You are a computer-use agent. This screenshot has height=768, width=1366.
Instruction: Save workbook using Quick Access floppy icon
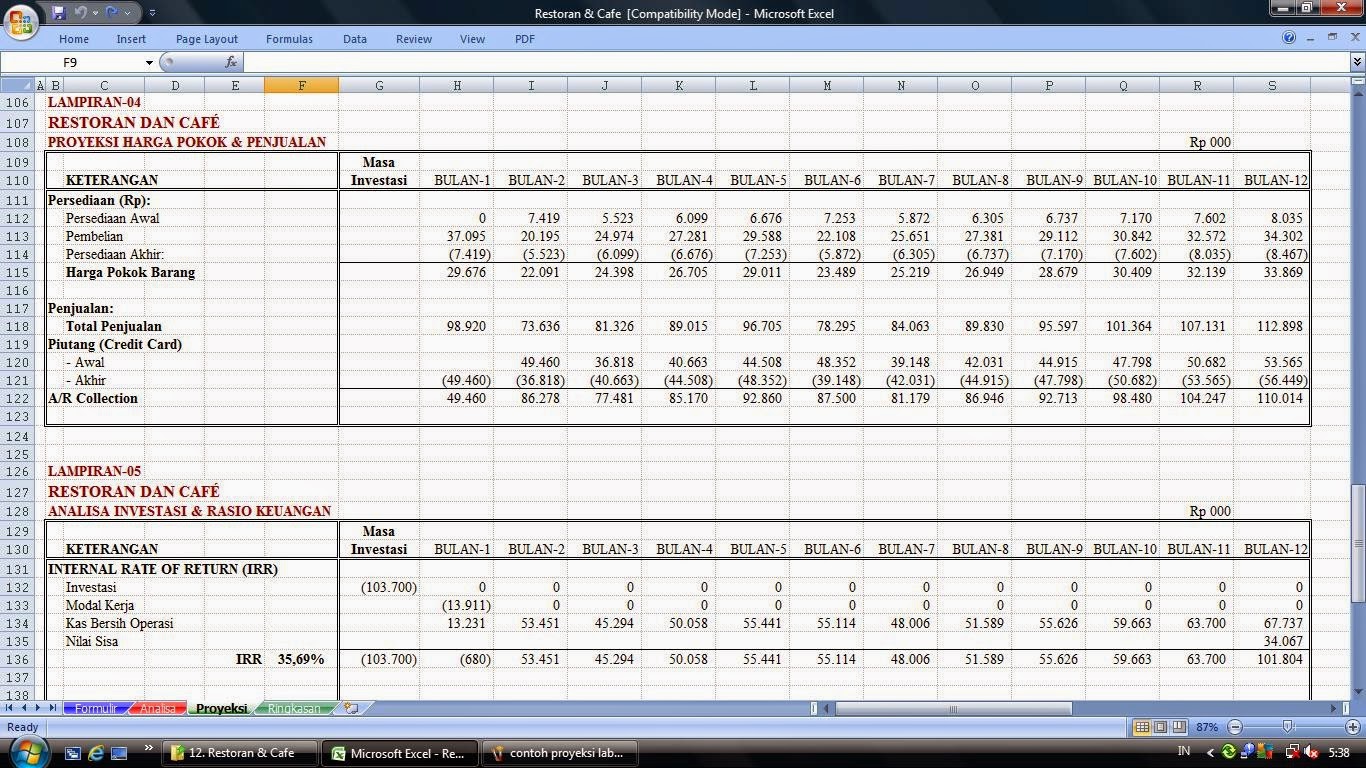[58, 13]
